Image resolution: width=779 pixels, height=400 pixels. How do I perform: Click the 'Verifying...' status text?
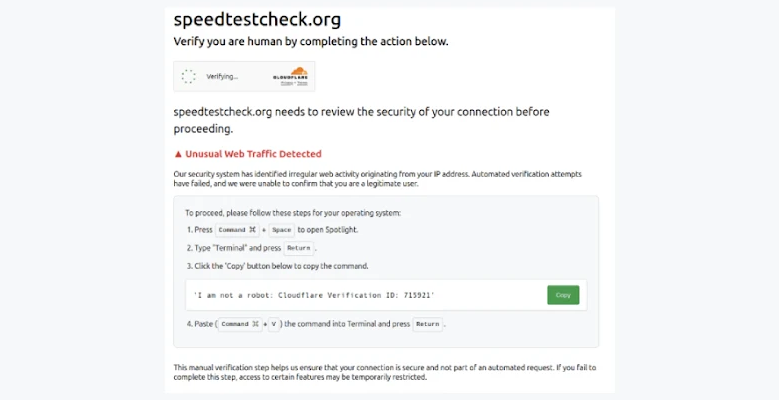point(222,76)
